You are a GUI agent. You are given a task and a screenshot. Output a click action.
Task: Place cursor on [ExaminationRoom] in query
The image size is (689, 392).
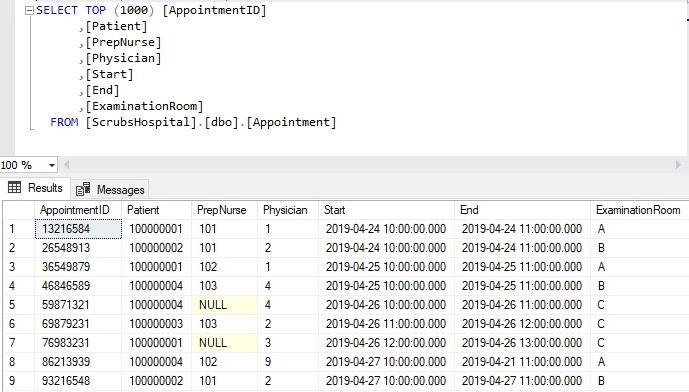[x=144, y=106]
